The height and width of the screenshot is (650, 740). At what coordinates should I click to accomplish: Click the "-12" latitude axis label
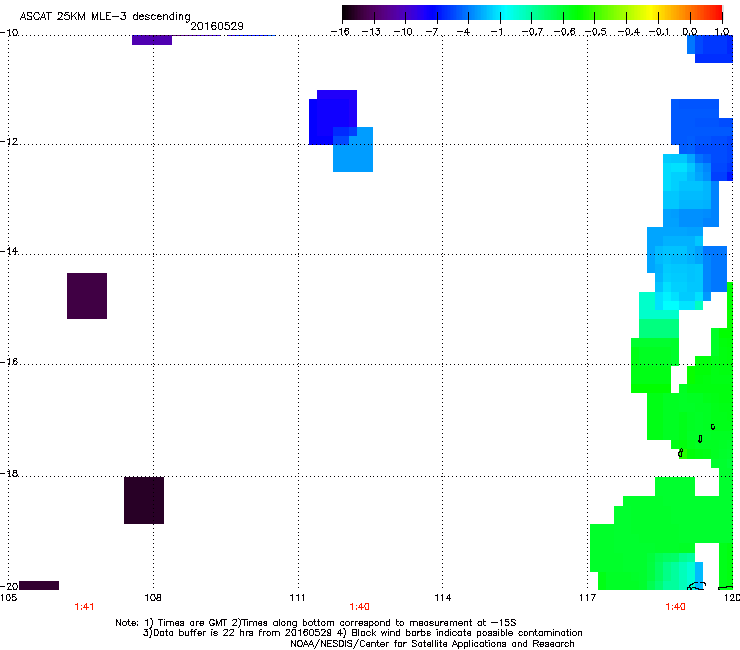(9, 142)
